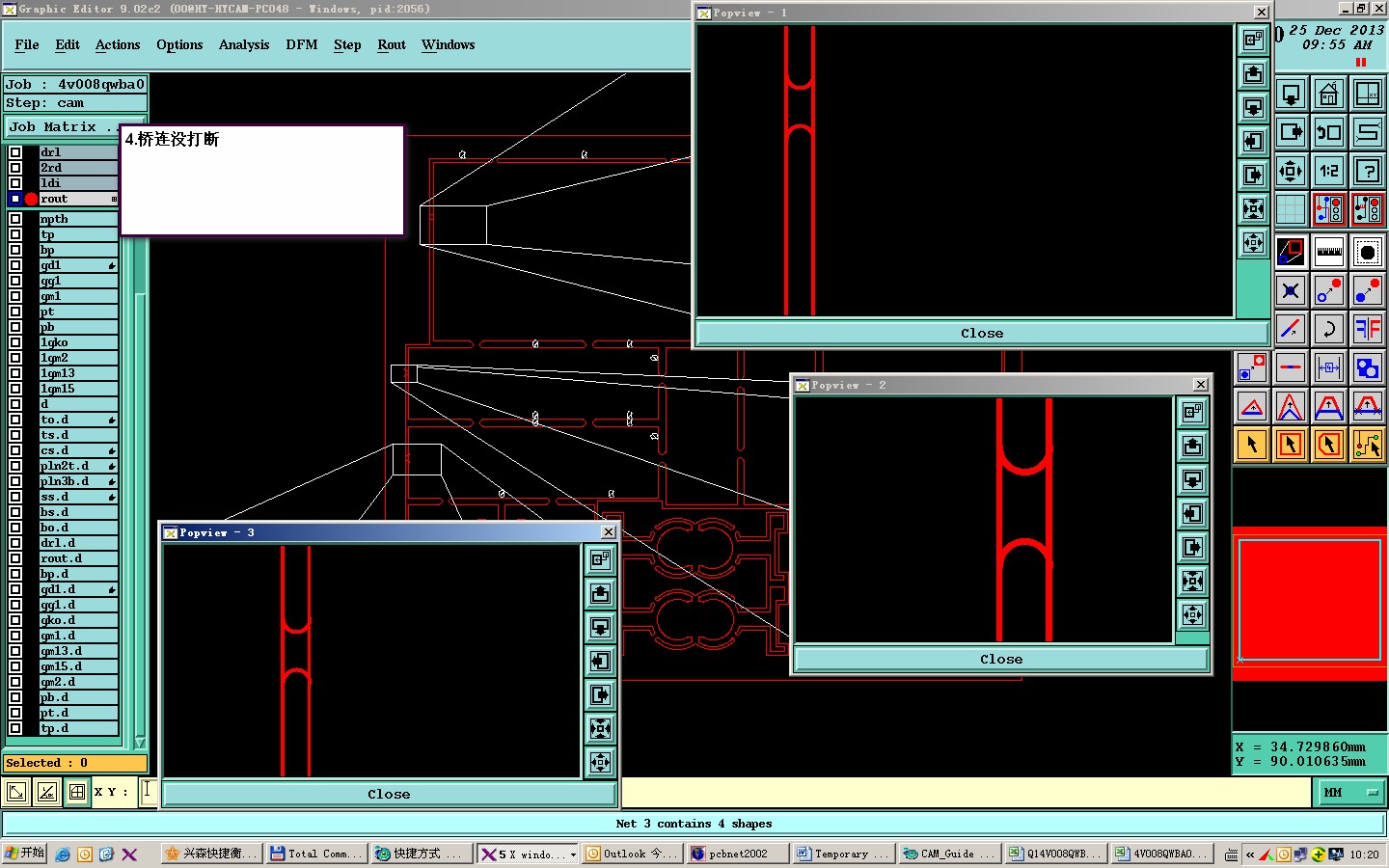1389x868 pixels.
Task: Click Close button in Popview 1
Action: [x=982, y=333]
